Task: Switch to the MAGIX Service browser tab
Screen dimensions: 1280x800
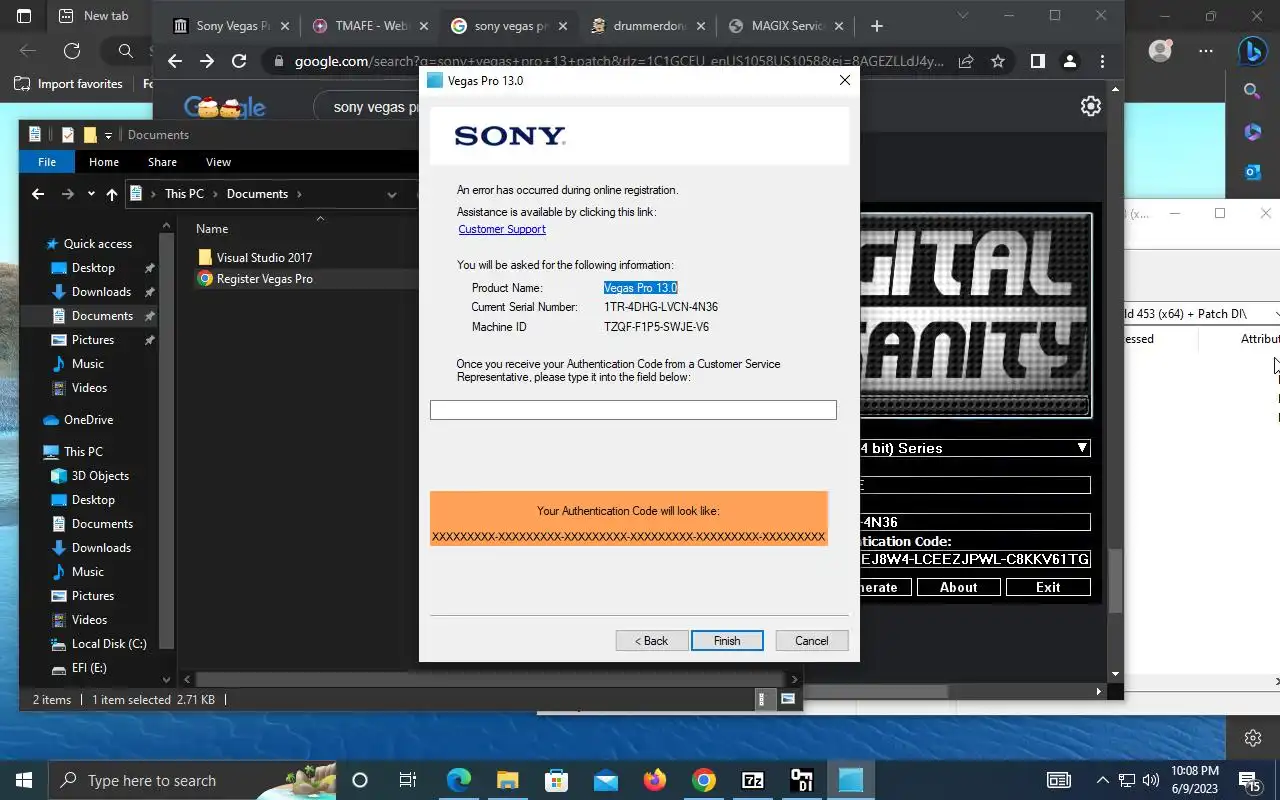Action: 786,26
